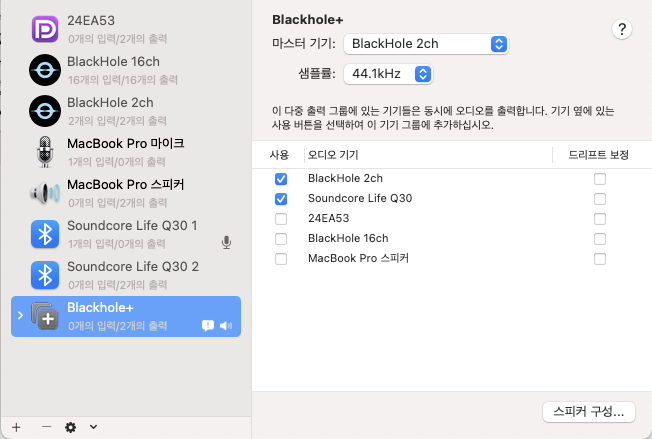Click the BlackHole 16ch device icon
This screenshot has width=652, height=439.
pyautogui.click(x=45, y=70)
